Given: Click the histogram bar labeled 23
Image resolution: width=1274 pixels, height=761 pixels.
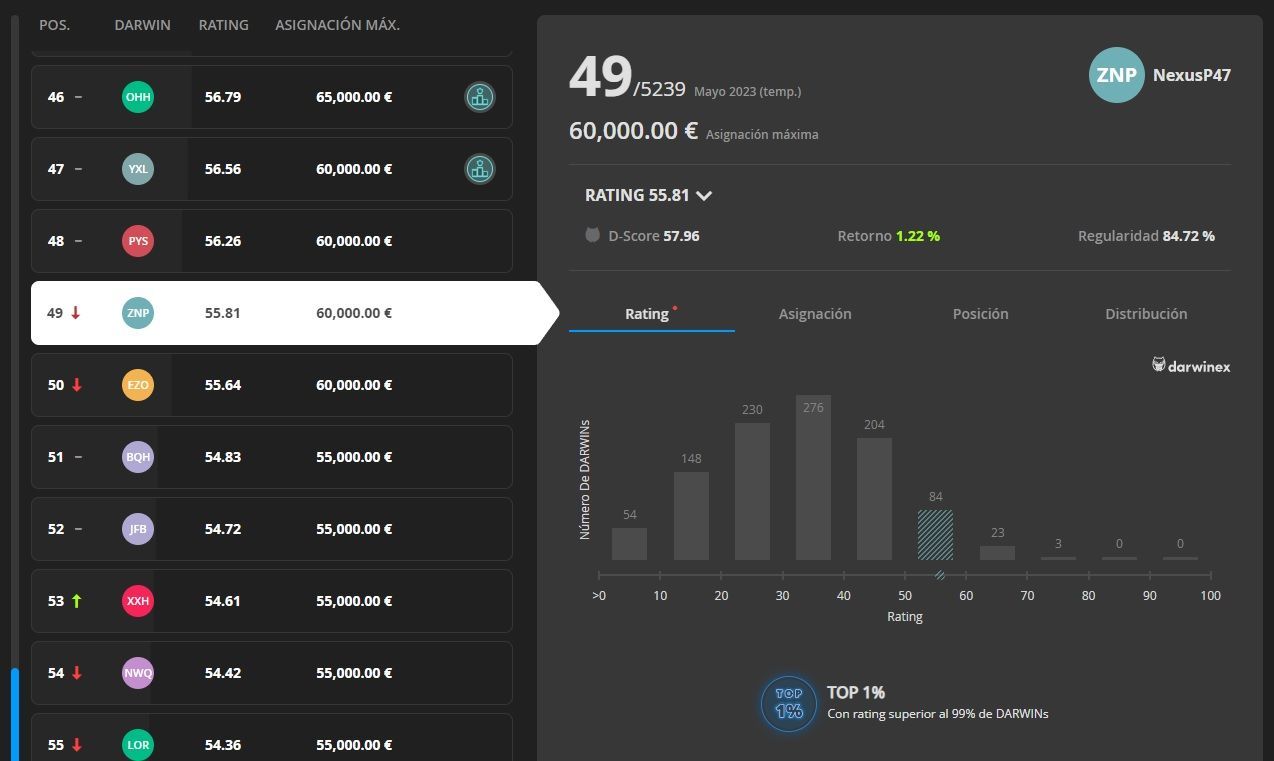Looking at the screenshot, I should coord(997,553).
